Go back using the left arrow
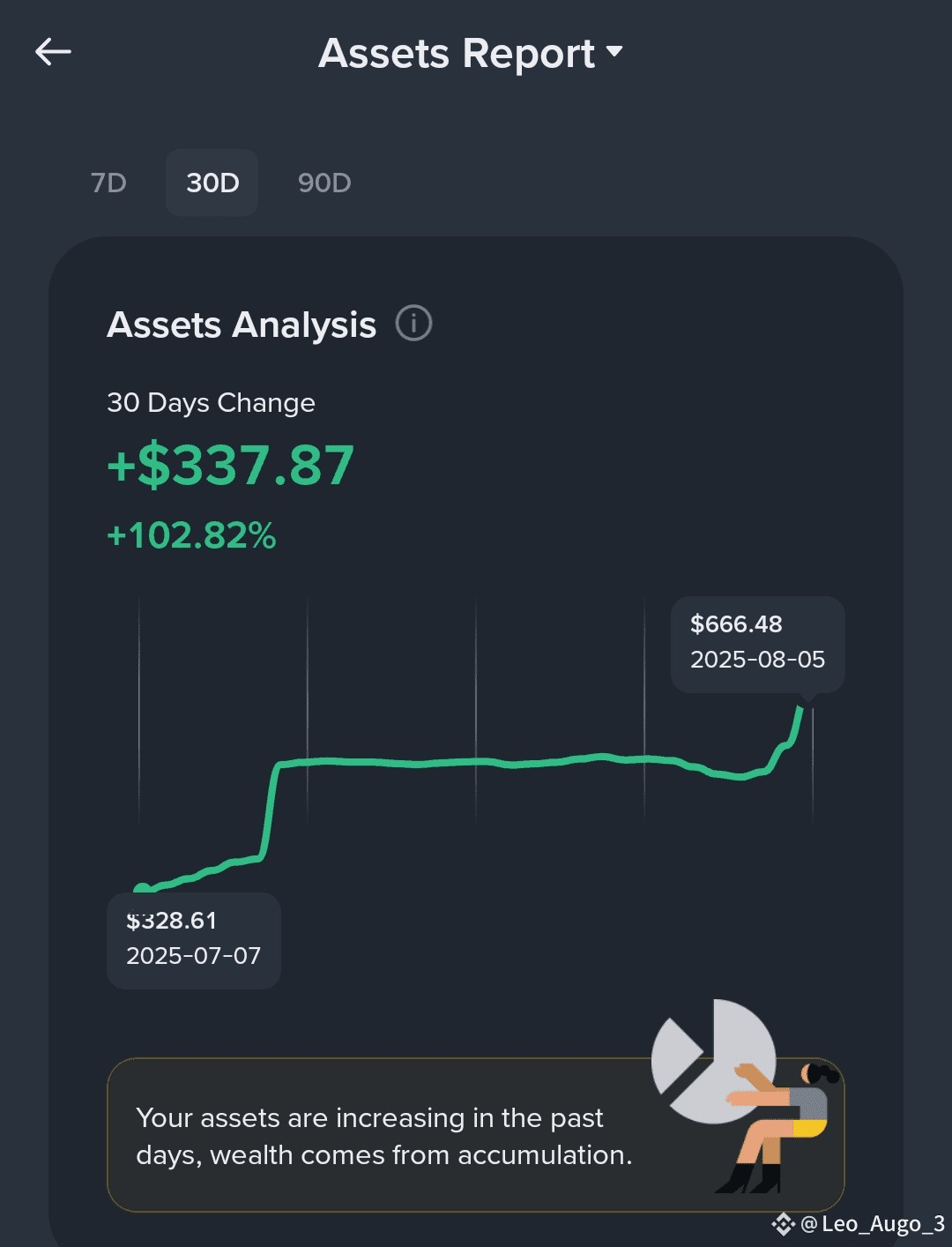The height and width of the screenshot is (1247, 952). [x=53, y=52]
